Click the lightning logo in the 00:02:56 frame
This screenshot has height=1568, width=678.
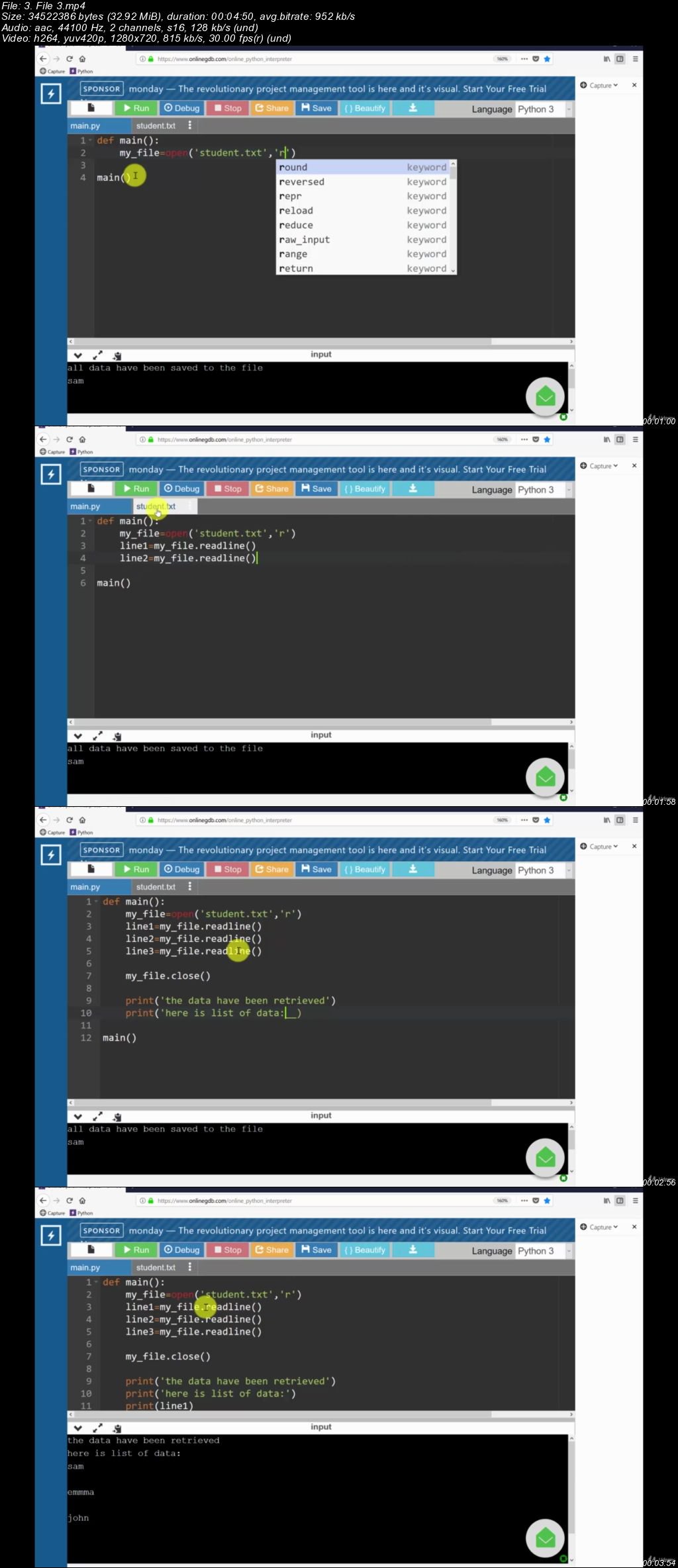51,855
